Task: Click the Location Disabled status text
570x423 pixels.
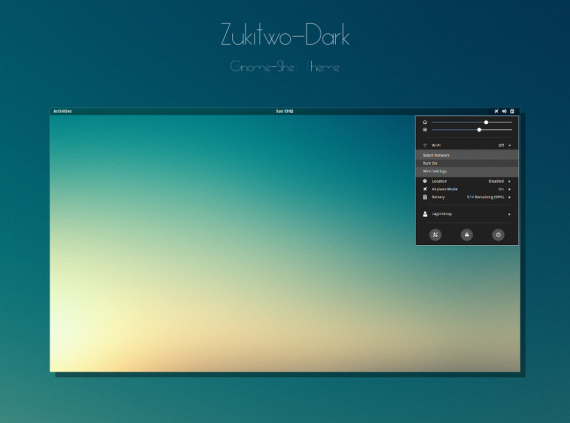Action: coord(496,181)
